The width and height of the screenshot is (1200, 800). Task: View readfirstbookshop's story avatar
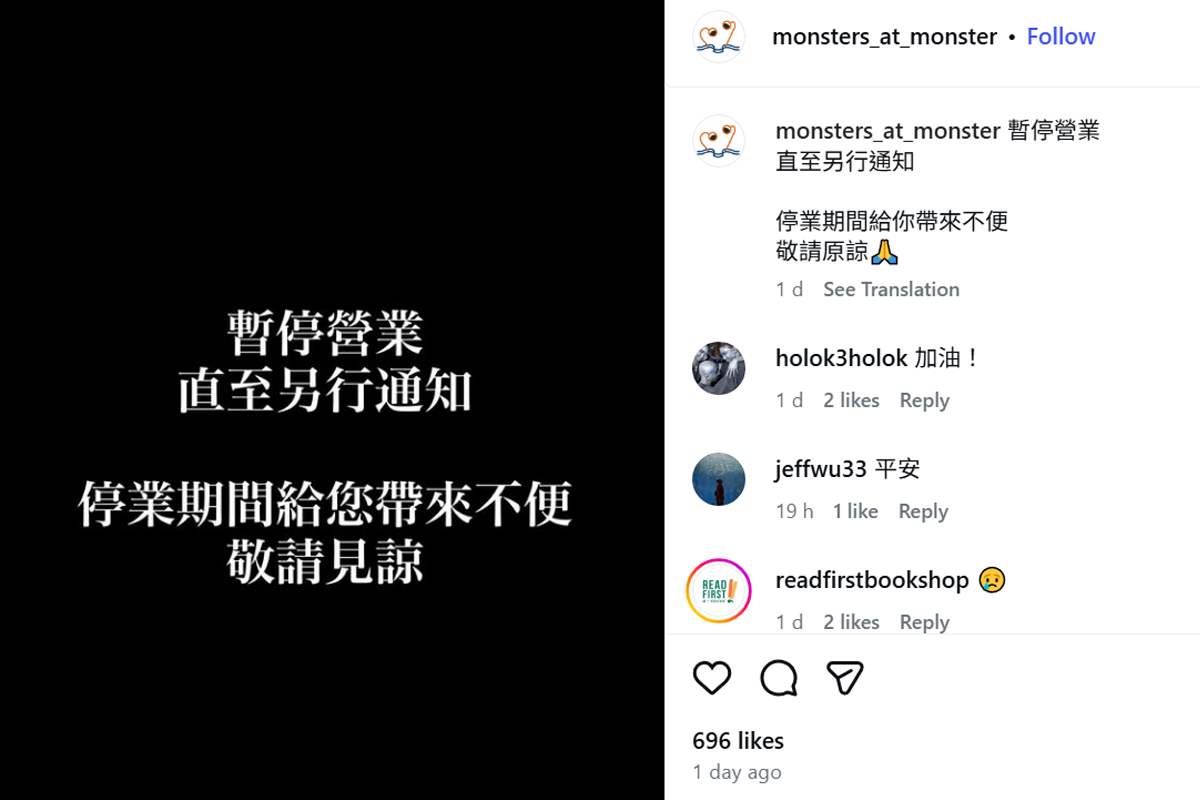click(x=719, y=591)
